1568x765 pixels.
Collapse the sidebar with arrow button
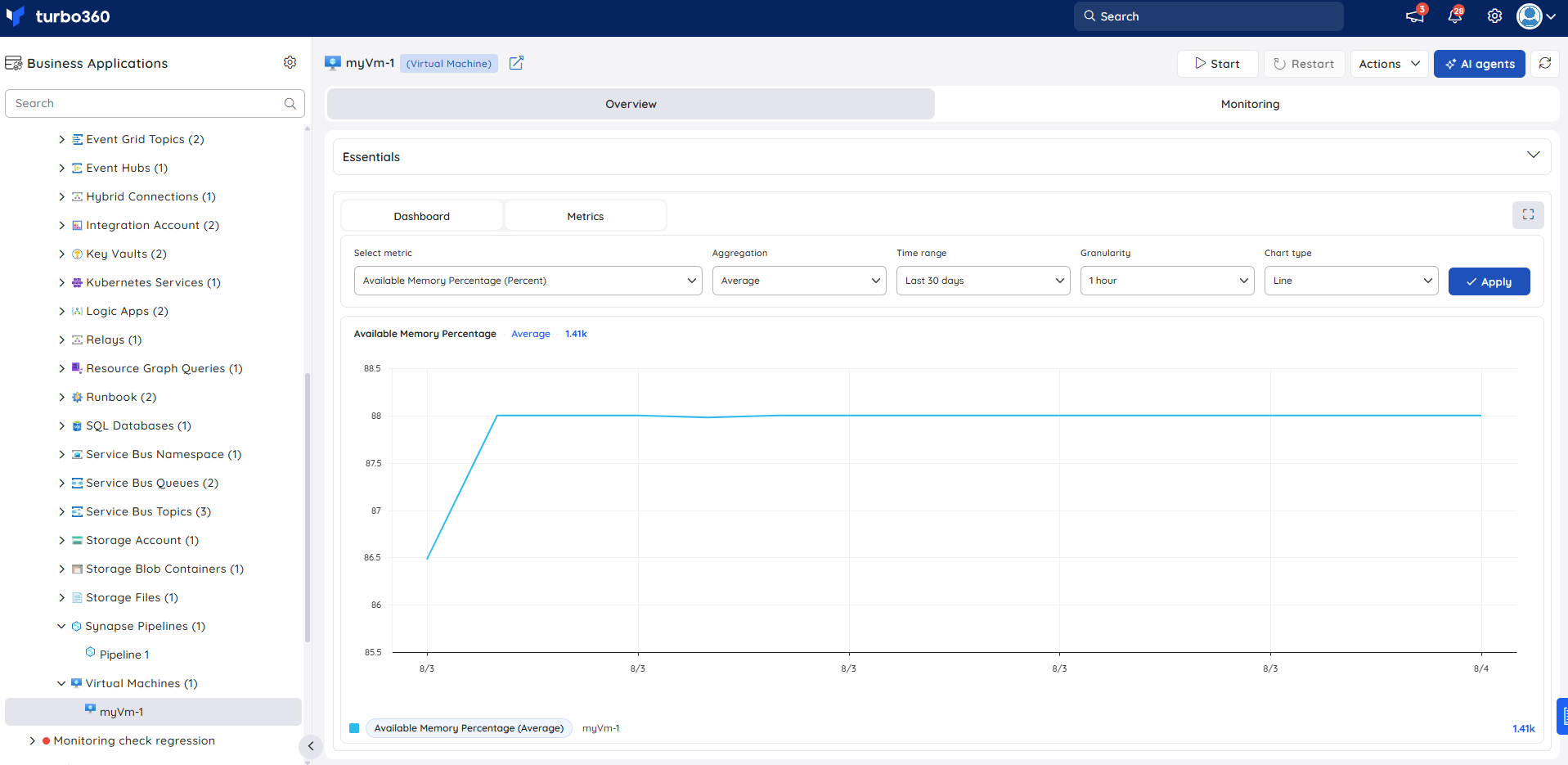point(311,746)
